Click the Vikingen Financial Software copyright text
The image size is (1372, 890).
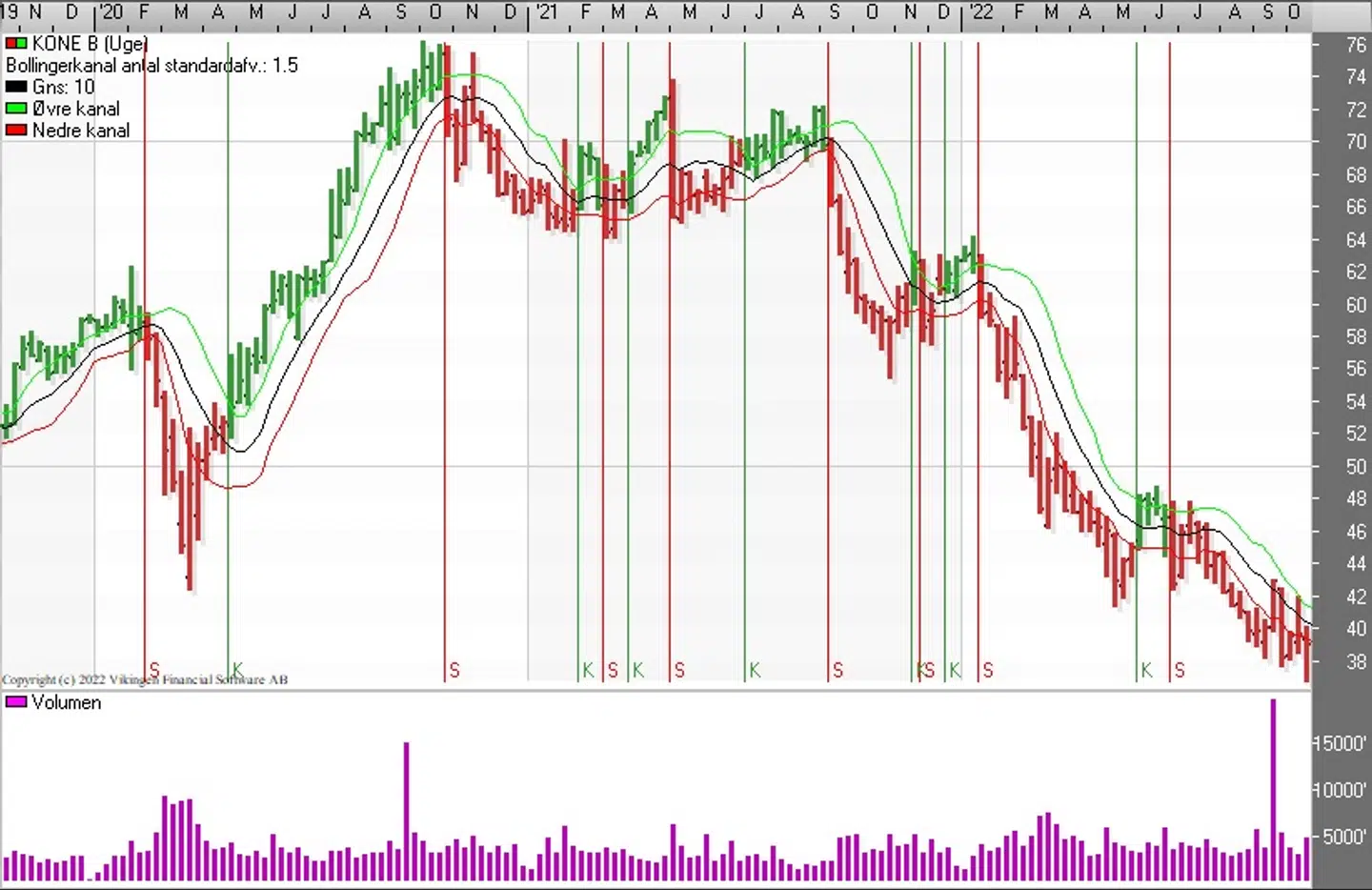pos(145,679)
